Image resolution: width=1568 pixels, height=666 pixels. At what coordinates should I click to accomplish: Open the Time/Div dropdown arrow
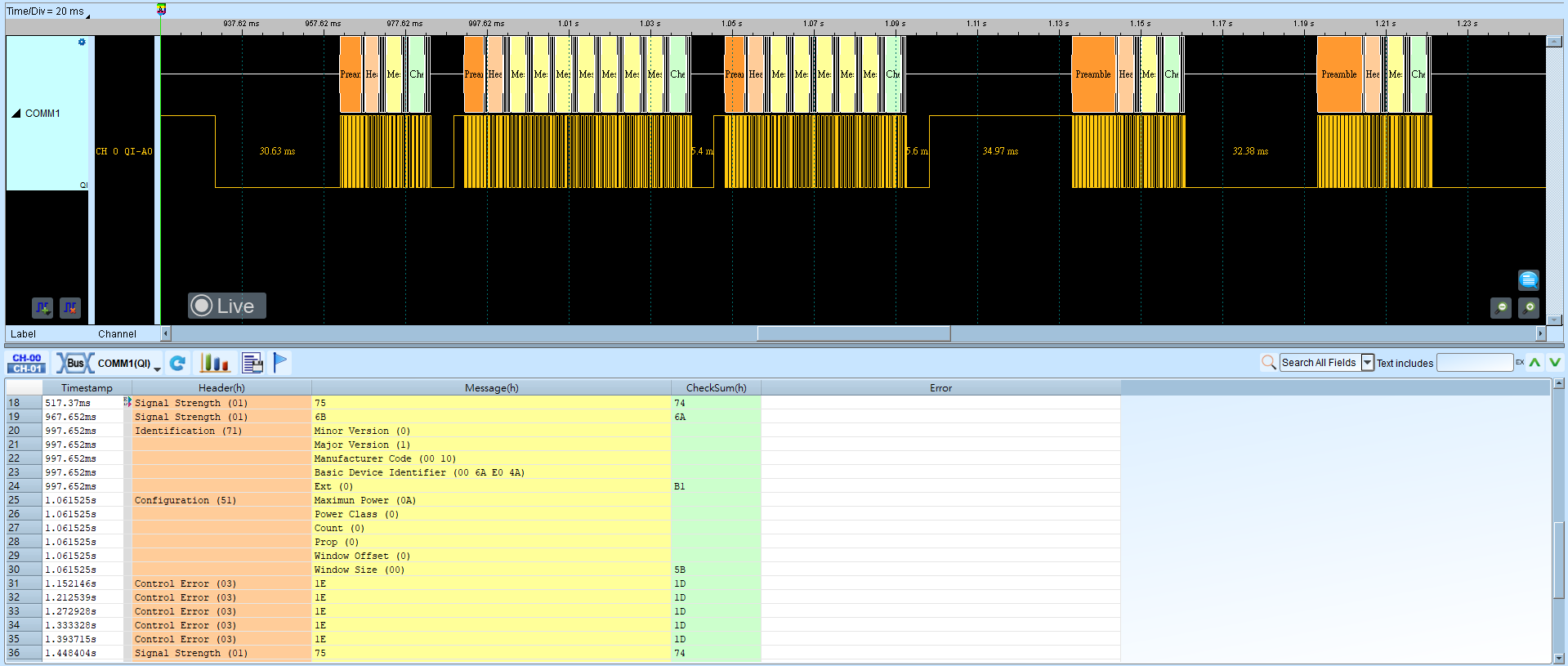click(88, 15)
